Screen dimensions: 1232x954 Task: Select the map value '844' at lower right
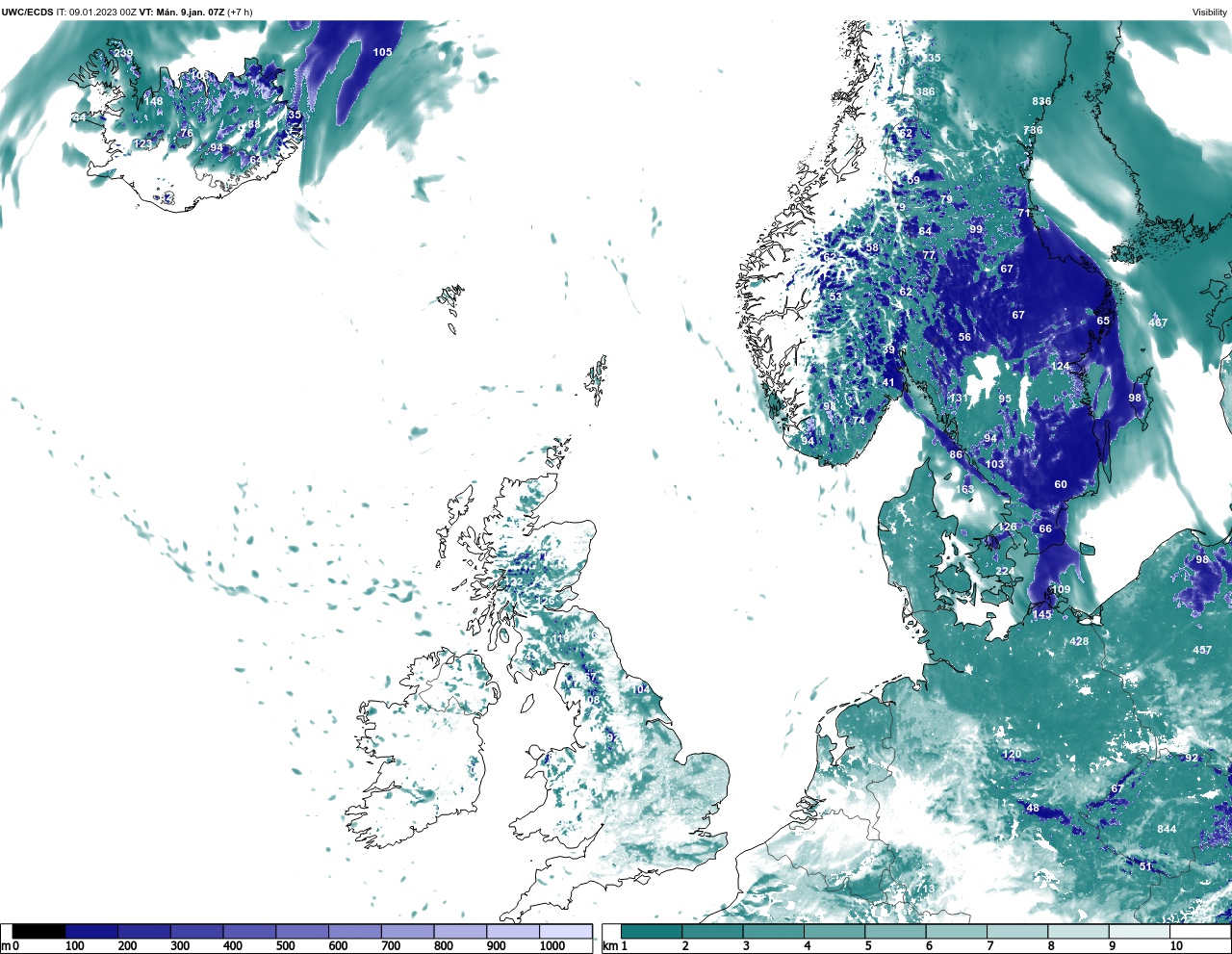pyautogui.click(x=1167, y=829)
